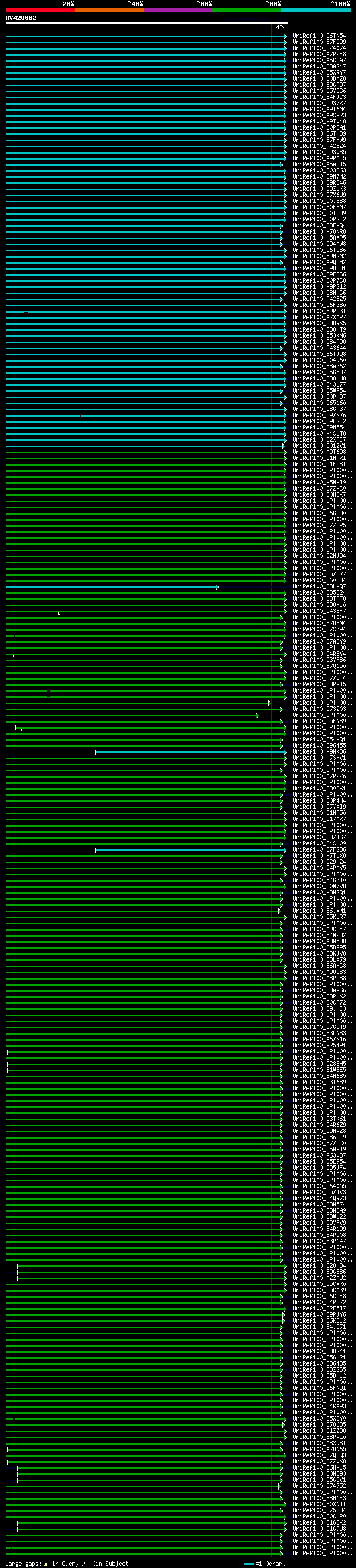356x1568 pixels.
Task: Select the UniRef100_B4R199 label
Action: (x=319, y=1229)
